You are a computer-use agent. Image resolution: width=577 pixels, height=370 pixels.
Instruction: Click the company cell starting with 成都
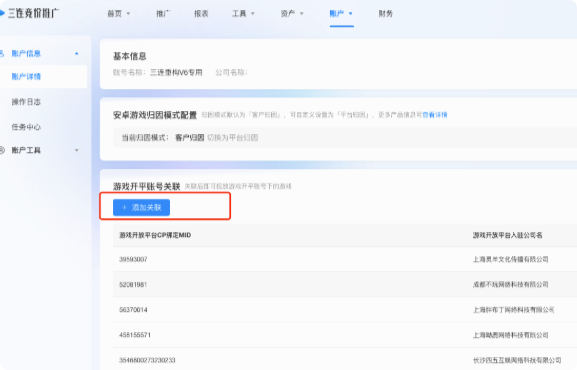510,285
